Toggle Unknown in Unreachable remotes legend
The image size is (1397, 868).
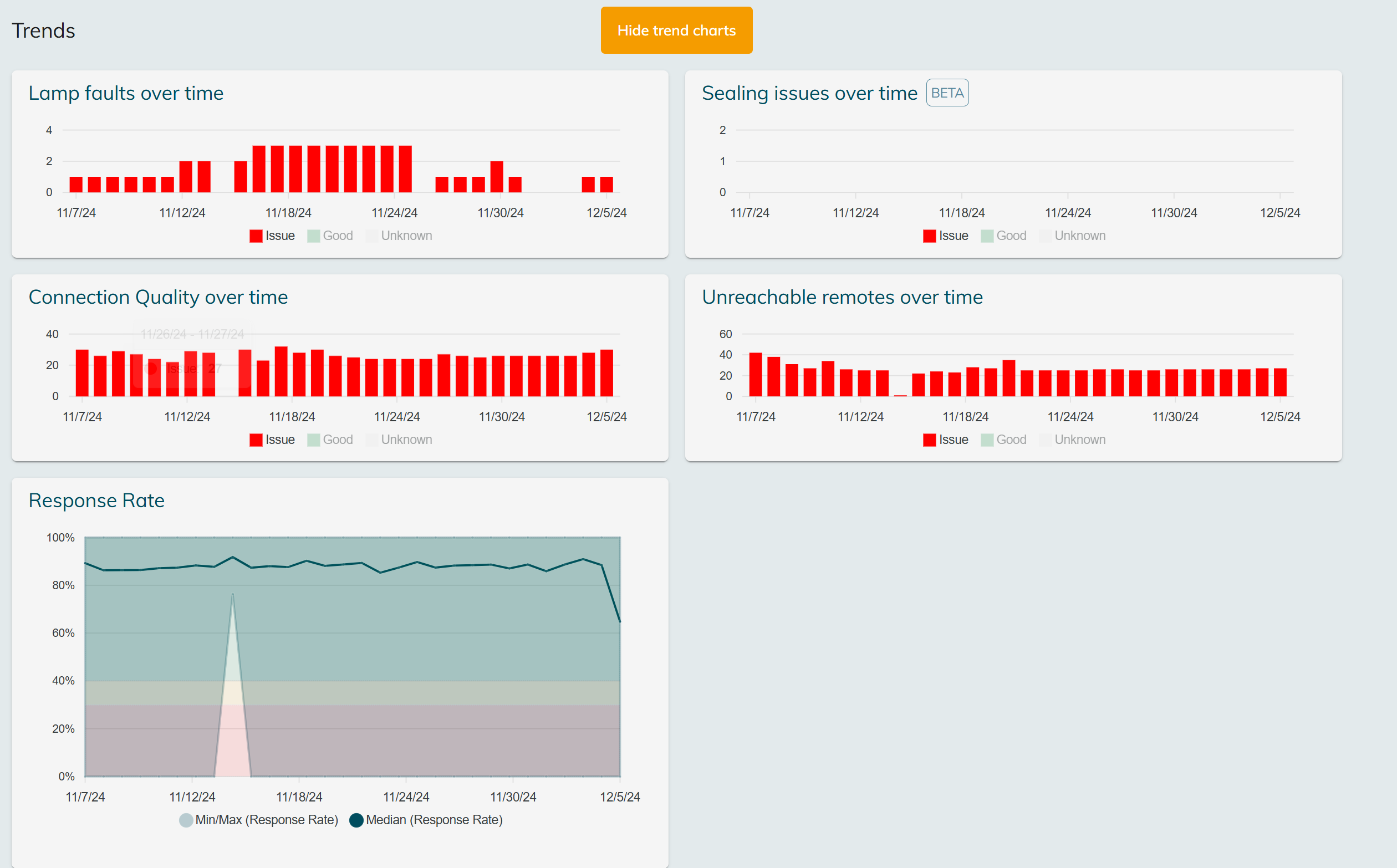coord(1073,440)
